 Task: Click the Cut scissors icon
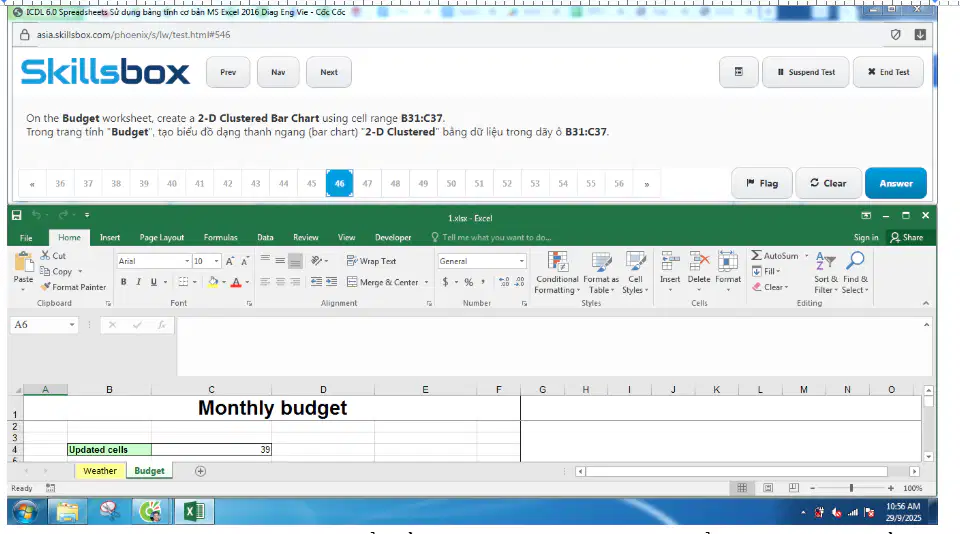pos(45,255)
